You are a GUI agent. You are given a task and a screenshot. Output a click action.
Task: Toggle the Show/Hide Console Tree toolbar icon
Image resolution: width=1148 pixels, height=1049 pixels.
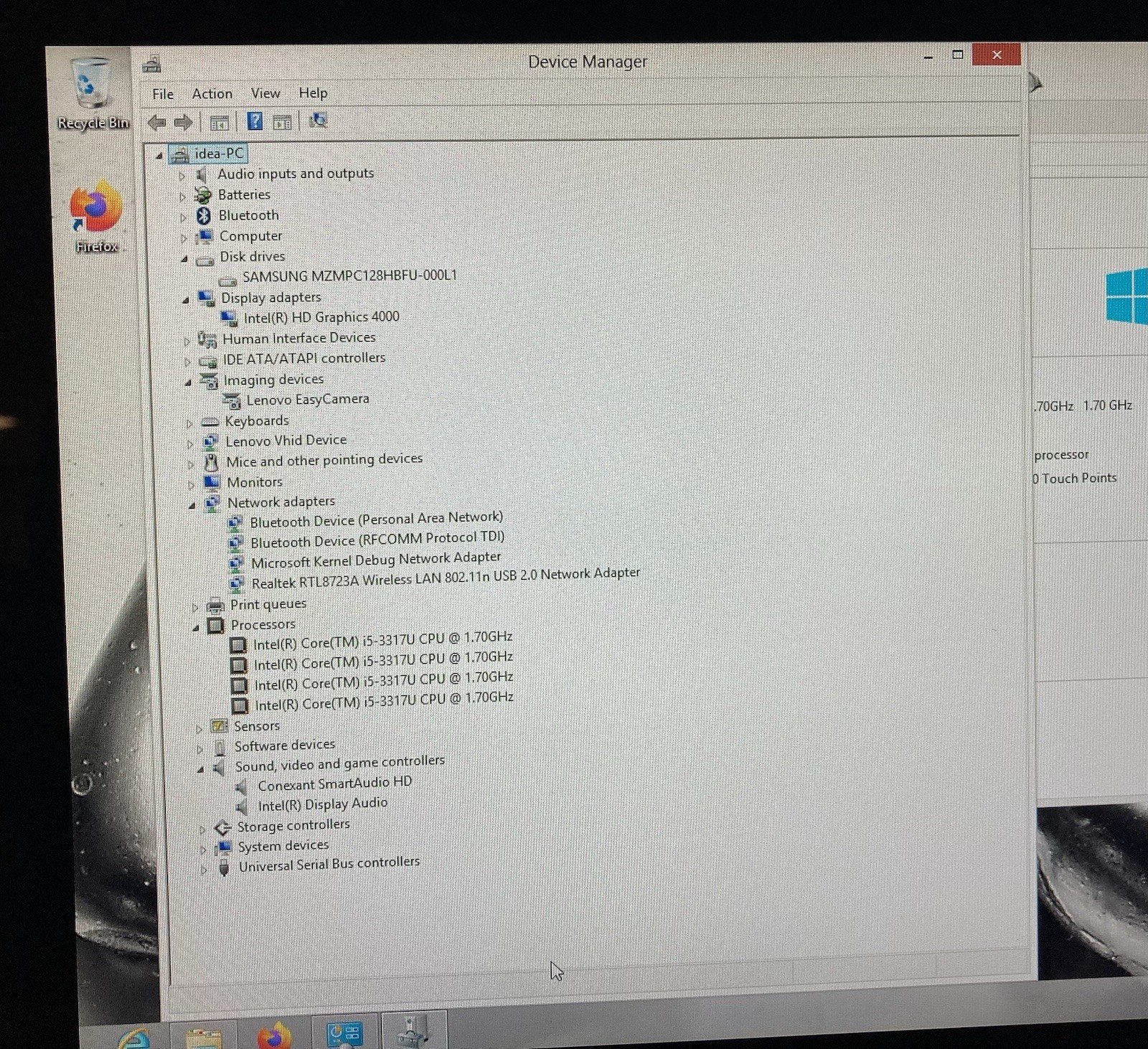pyautogui.click(x=220, y=123)
